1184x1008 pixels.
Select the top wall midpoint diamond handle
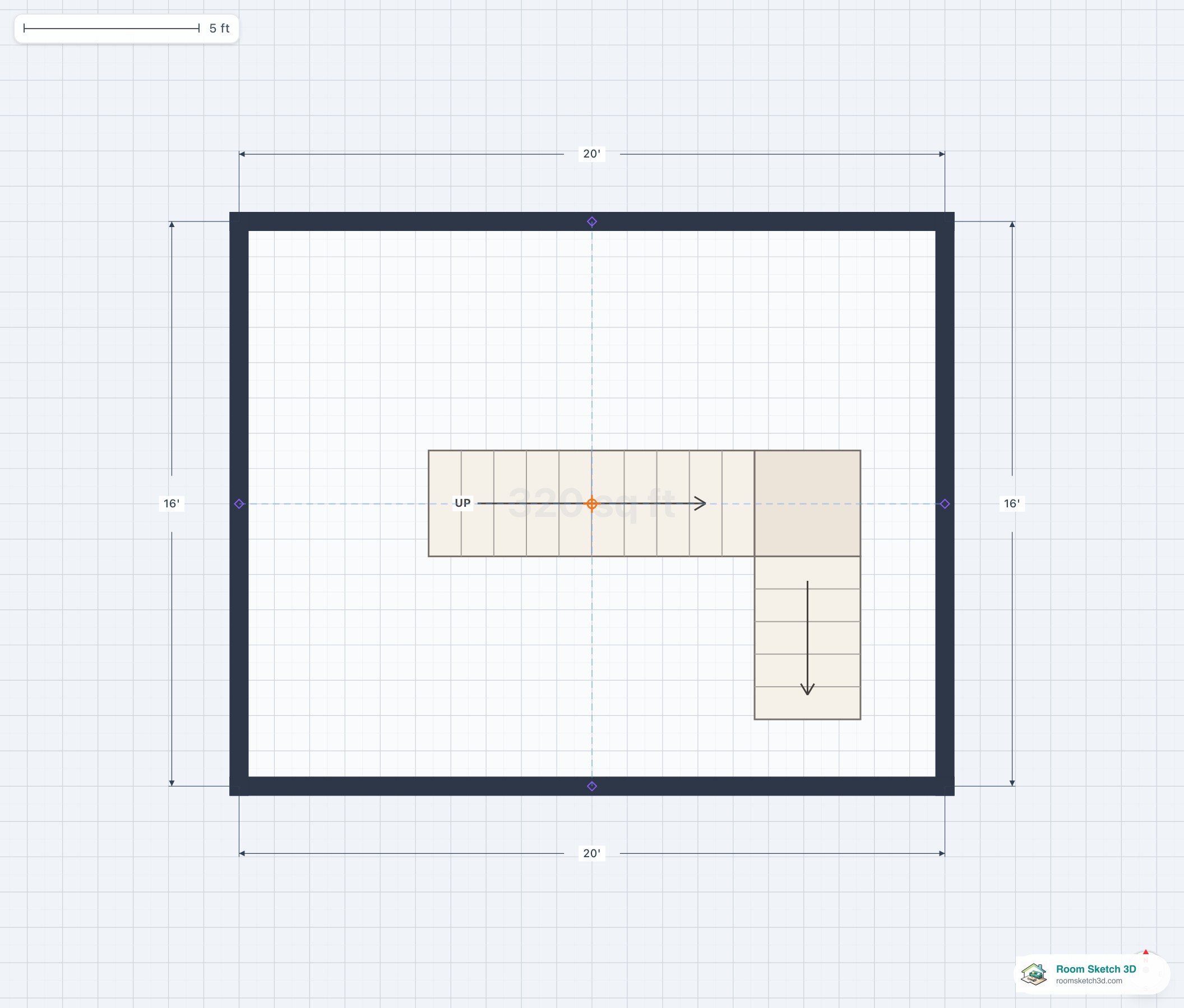click(x=592, y=221)
